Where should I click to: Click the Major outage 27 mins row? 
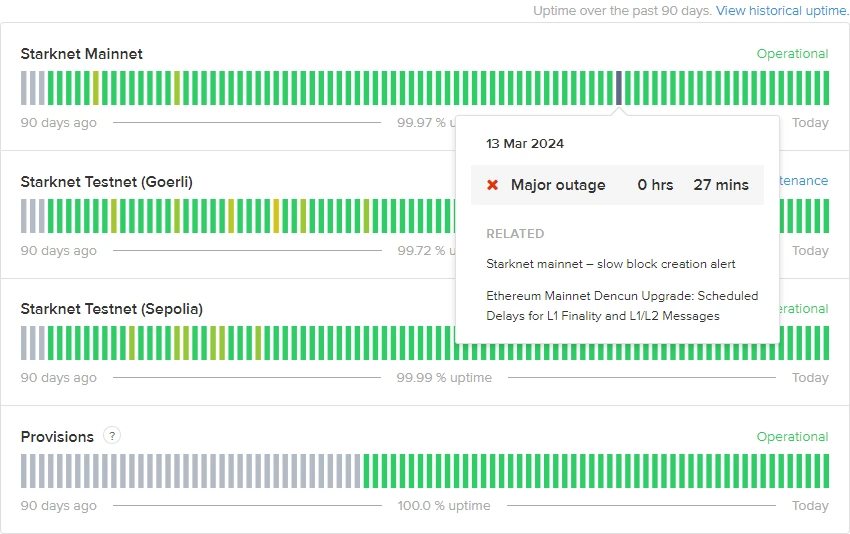617,185
